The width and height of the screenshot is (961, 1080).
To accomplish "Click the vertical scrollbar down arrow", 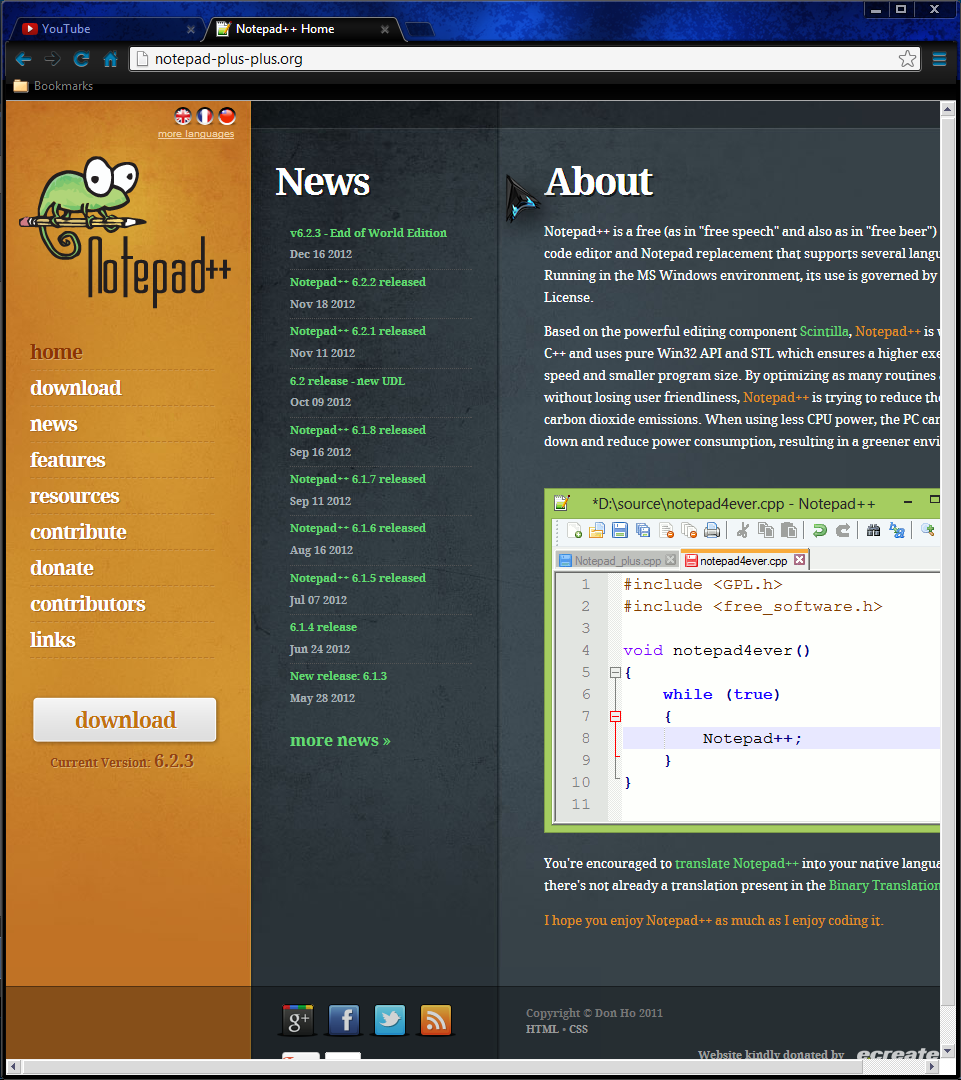I will tap(947, 1052).
